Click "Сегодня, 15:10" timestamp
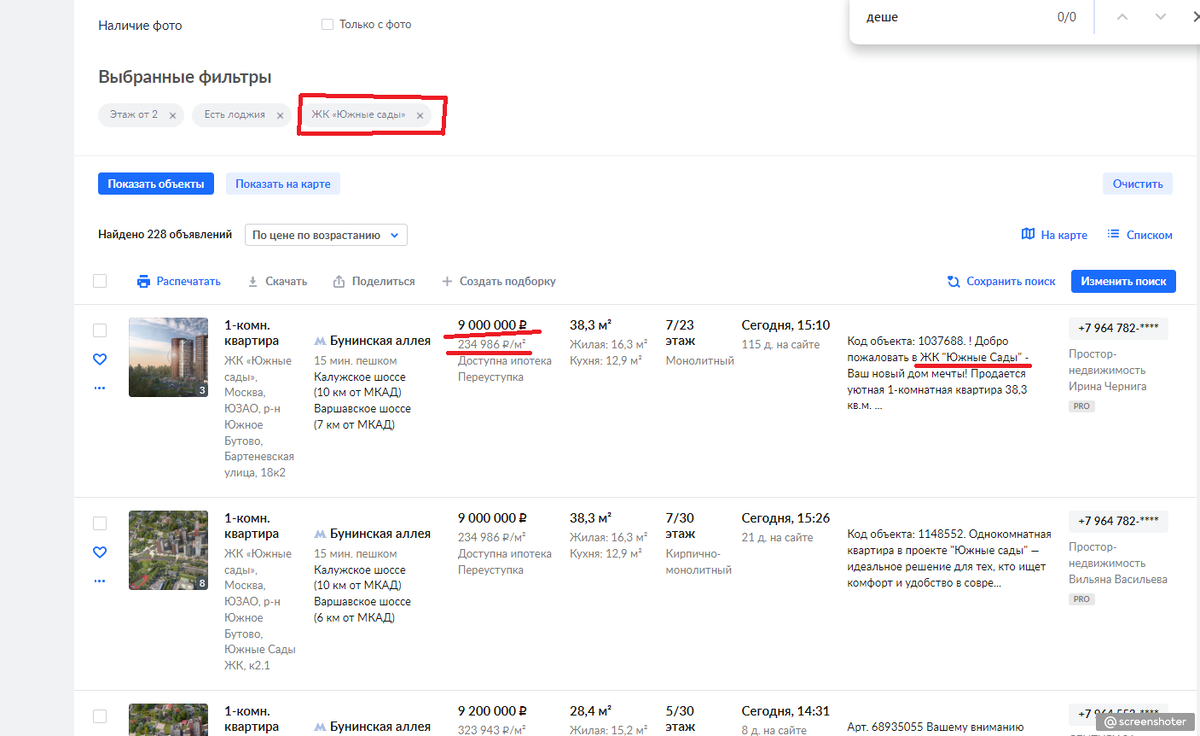 coord(786,325)
